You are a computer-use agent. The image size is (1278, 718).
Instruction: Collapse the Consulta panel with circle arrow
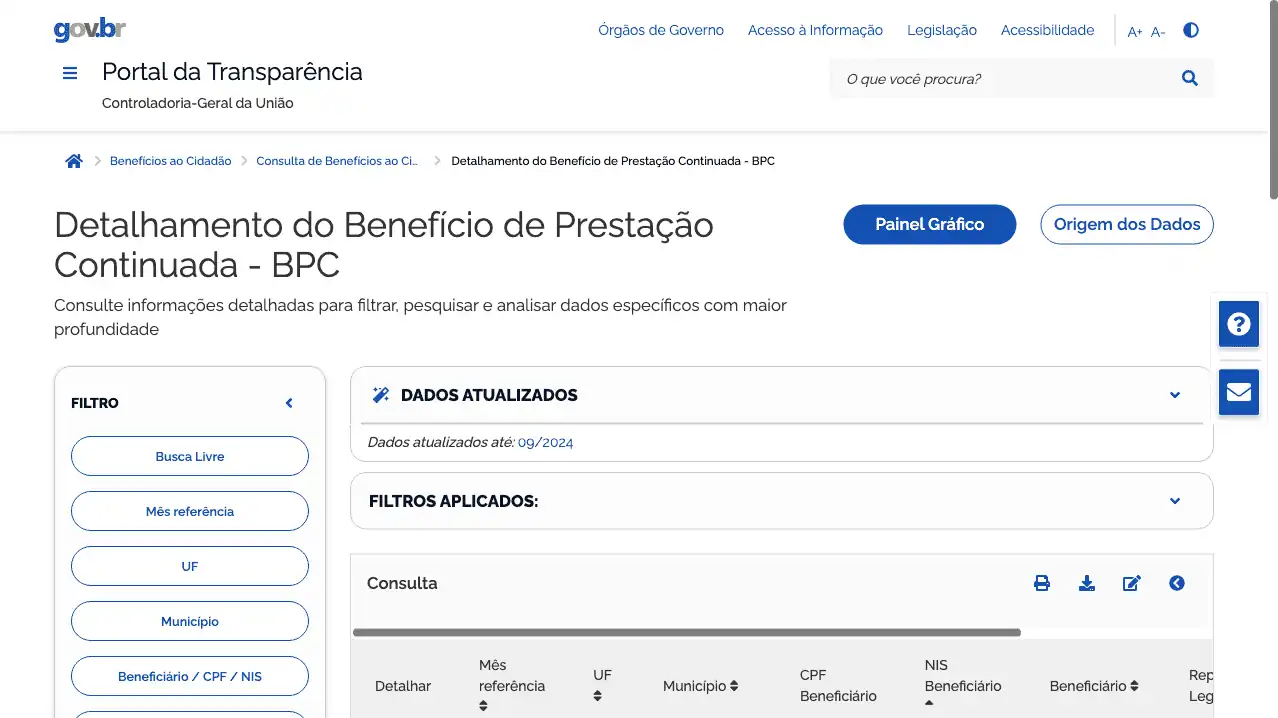tap(1177, 583)
